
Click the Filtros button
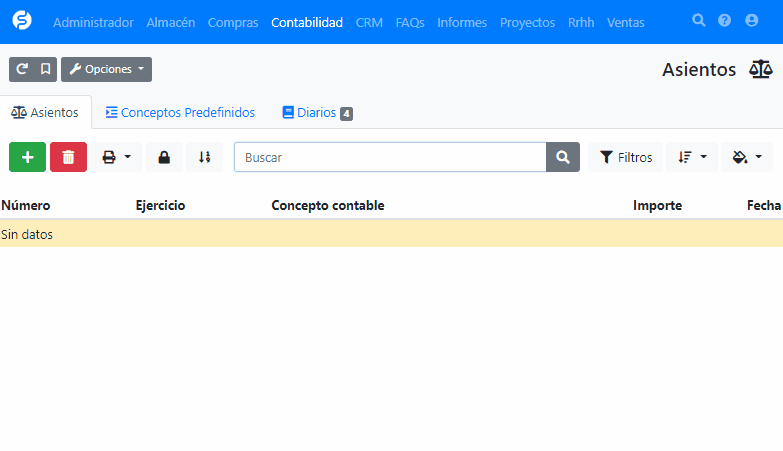(625, 157)
